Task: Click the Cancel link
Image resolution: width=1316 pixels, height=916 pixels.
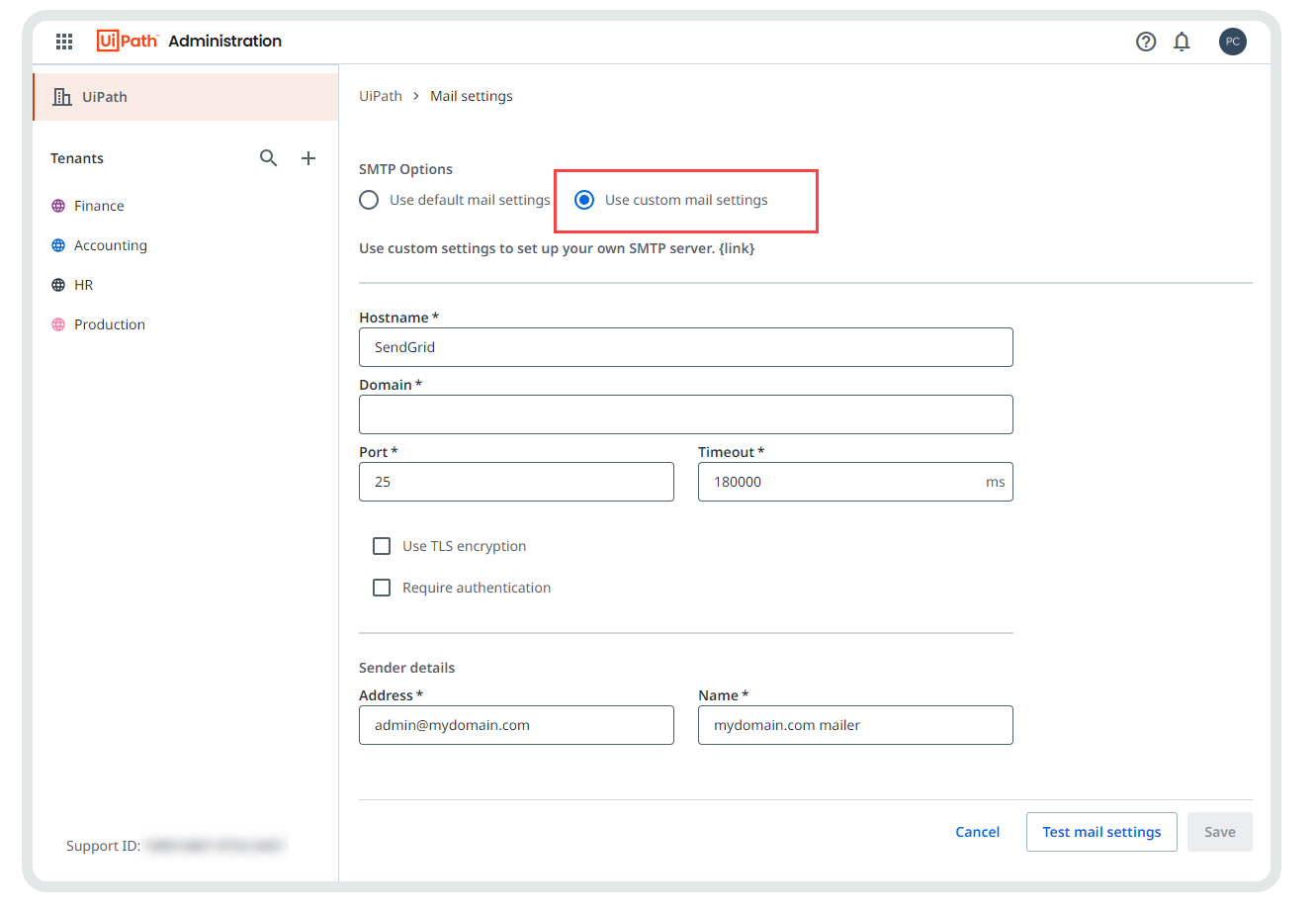Action: [x=977, y=831]
